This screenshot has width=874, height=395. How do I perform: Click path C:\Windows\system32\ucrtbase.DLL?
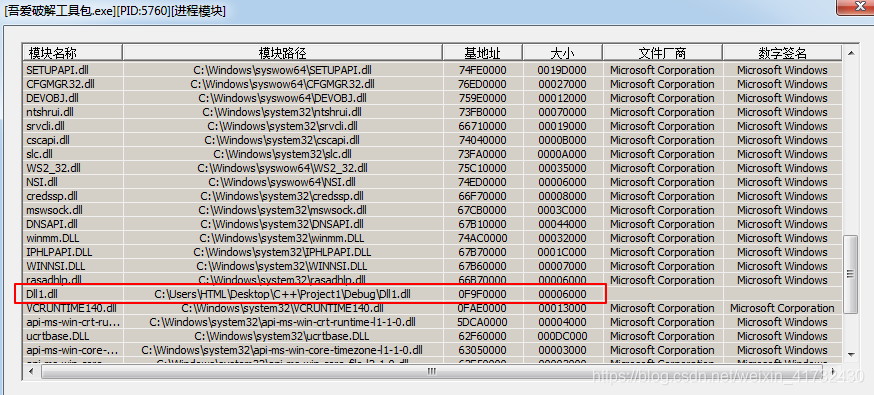pos(282,336)
